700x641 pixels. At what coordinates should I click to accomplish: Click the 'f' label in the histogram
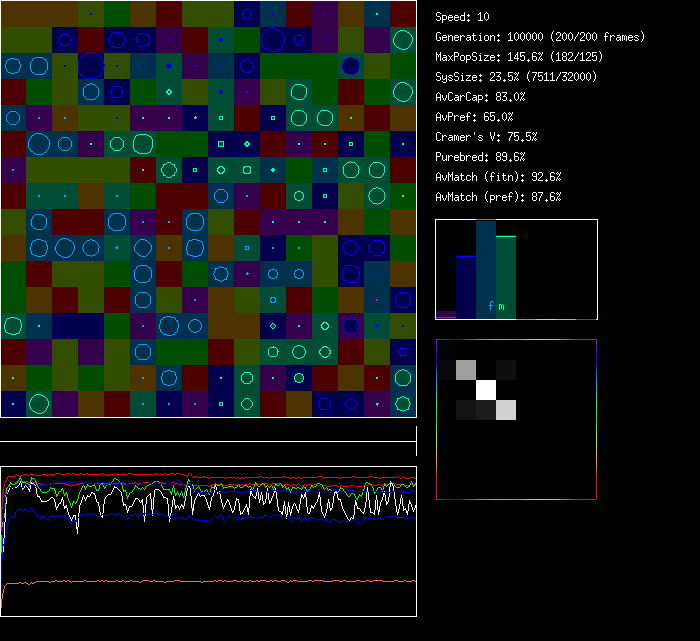[491, 306]
